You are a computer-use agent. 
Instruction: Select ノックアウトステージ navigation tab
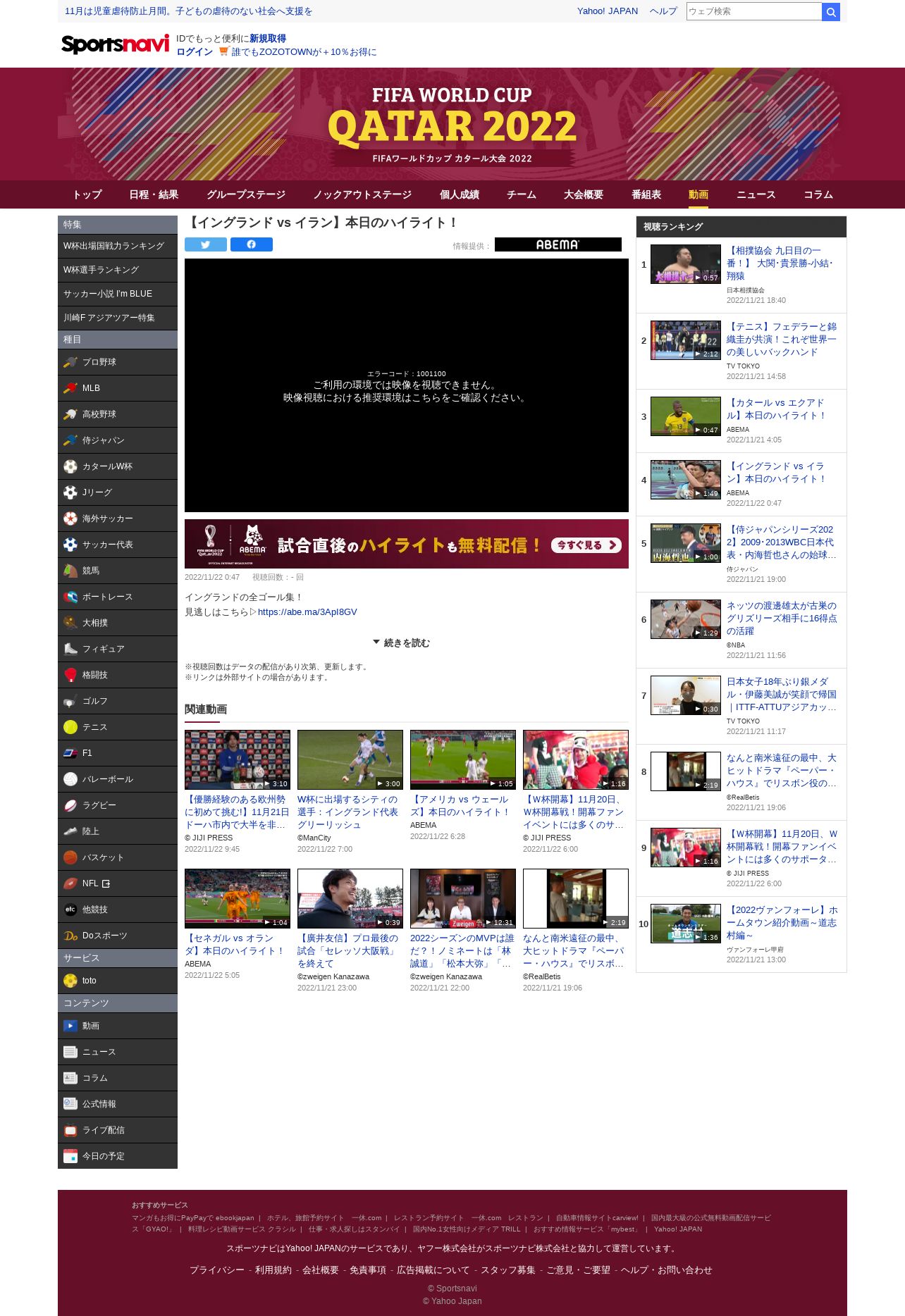pyautogui.click(x=362, y=194)
